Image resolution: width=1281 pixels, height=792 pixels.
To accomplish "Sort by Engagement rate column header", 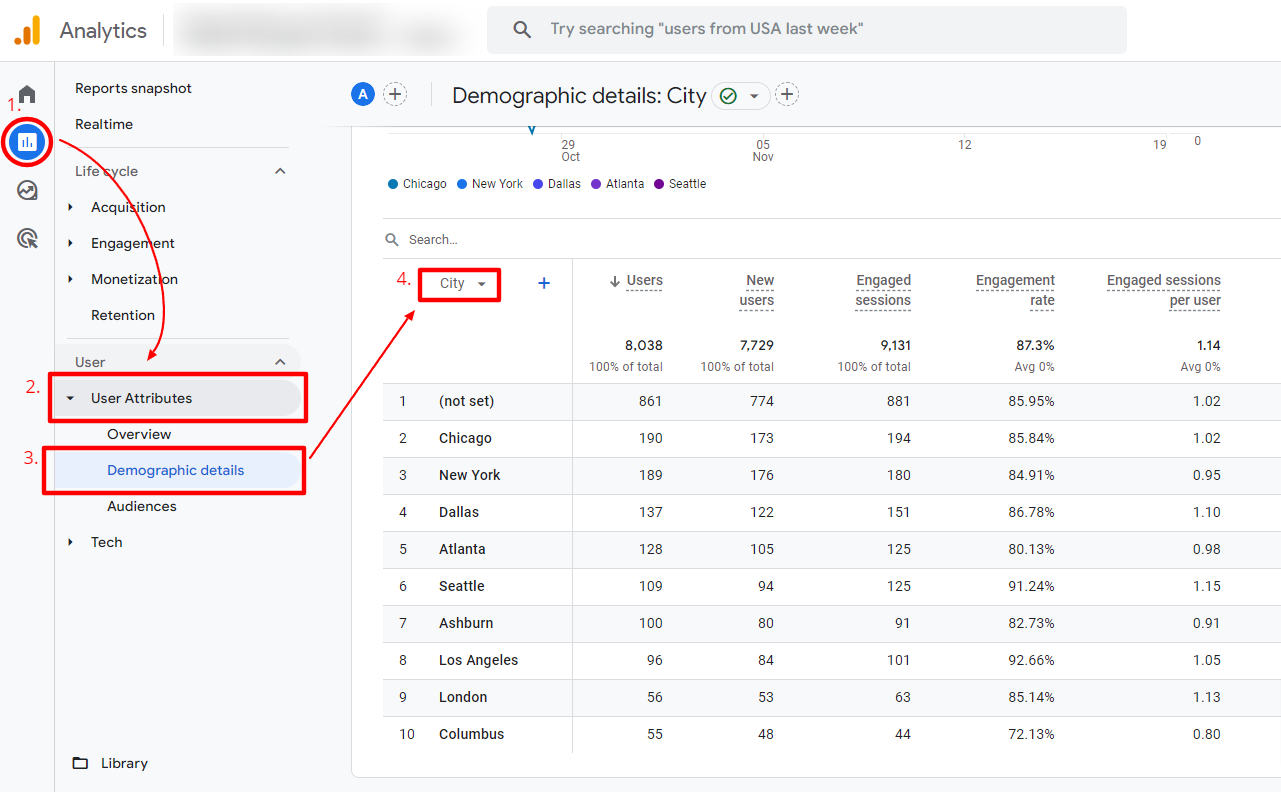I will tap(1015, 290).
